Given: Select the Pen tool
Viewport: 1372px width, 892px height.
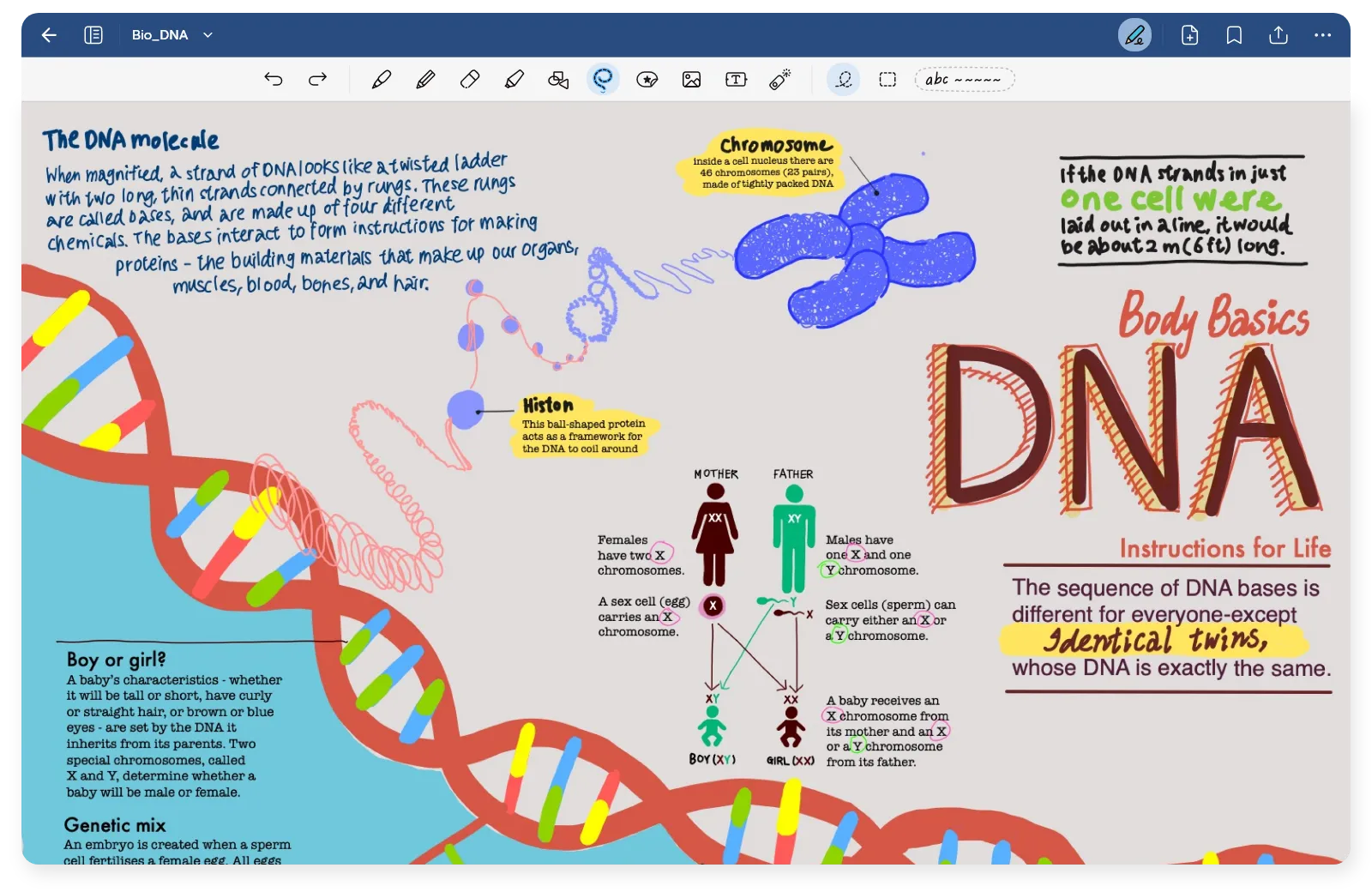Looking at the screenshot, I should (382, 79).
